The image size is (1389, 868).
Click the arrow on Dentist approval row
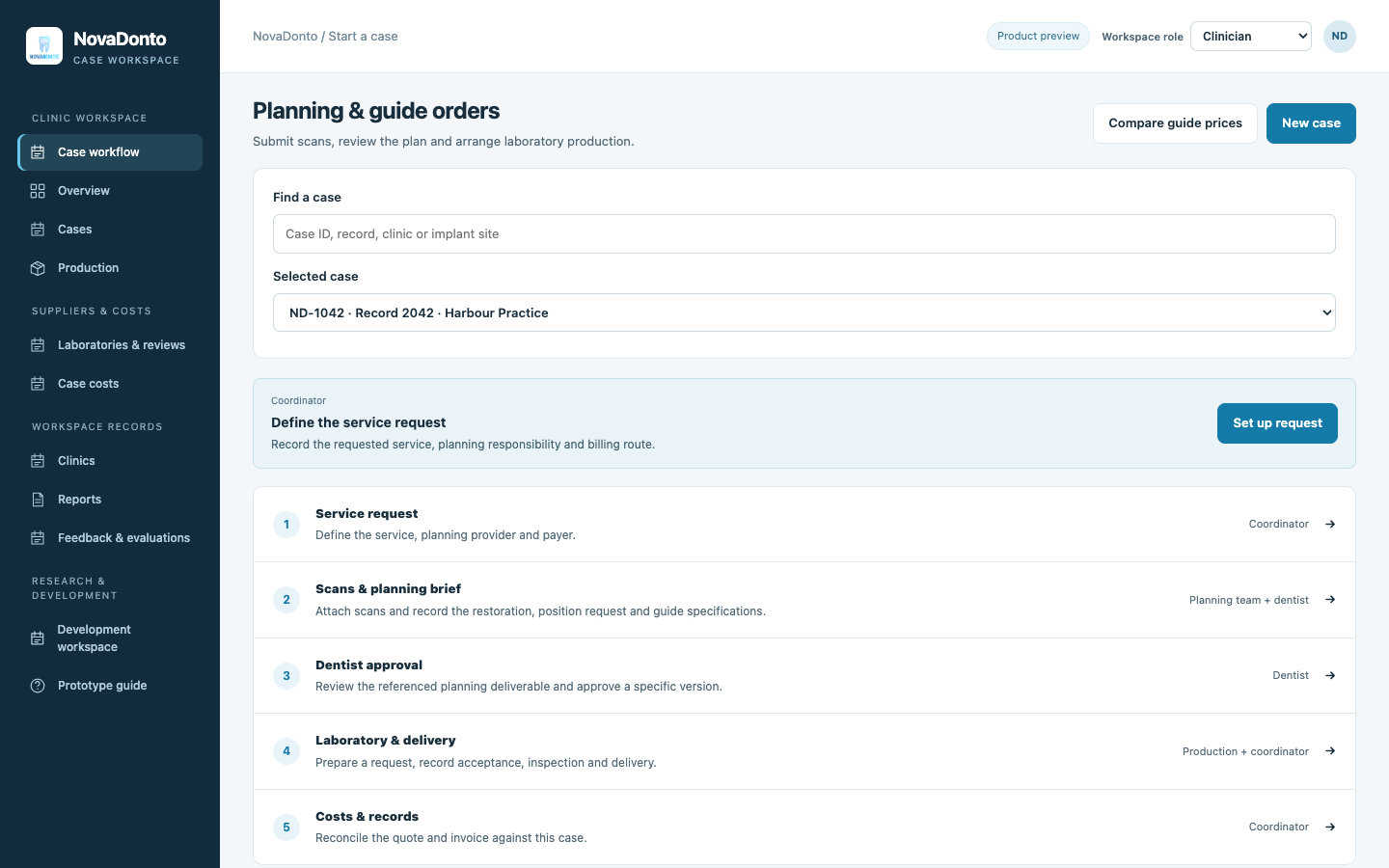tap(1330, 675)
